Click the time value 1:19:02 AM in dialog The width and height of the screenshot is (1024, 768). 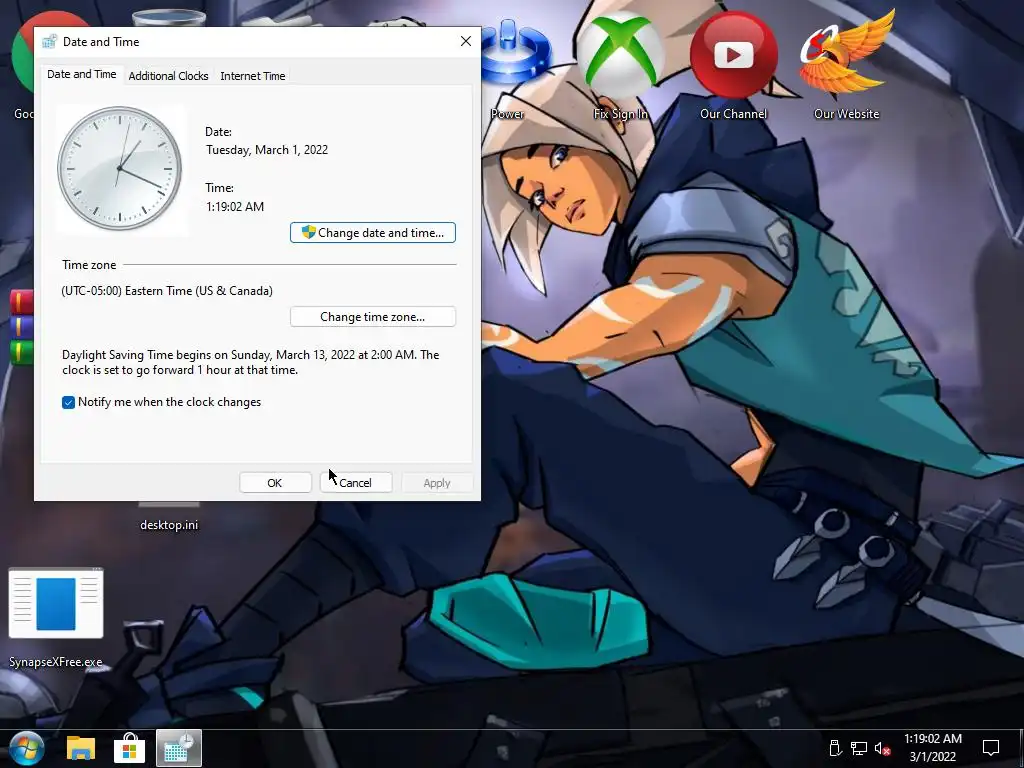tap(235, 206)
